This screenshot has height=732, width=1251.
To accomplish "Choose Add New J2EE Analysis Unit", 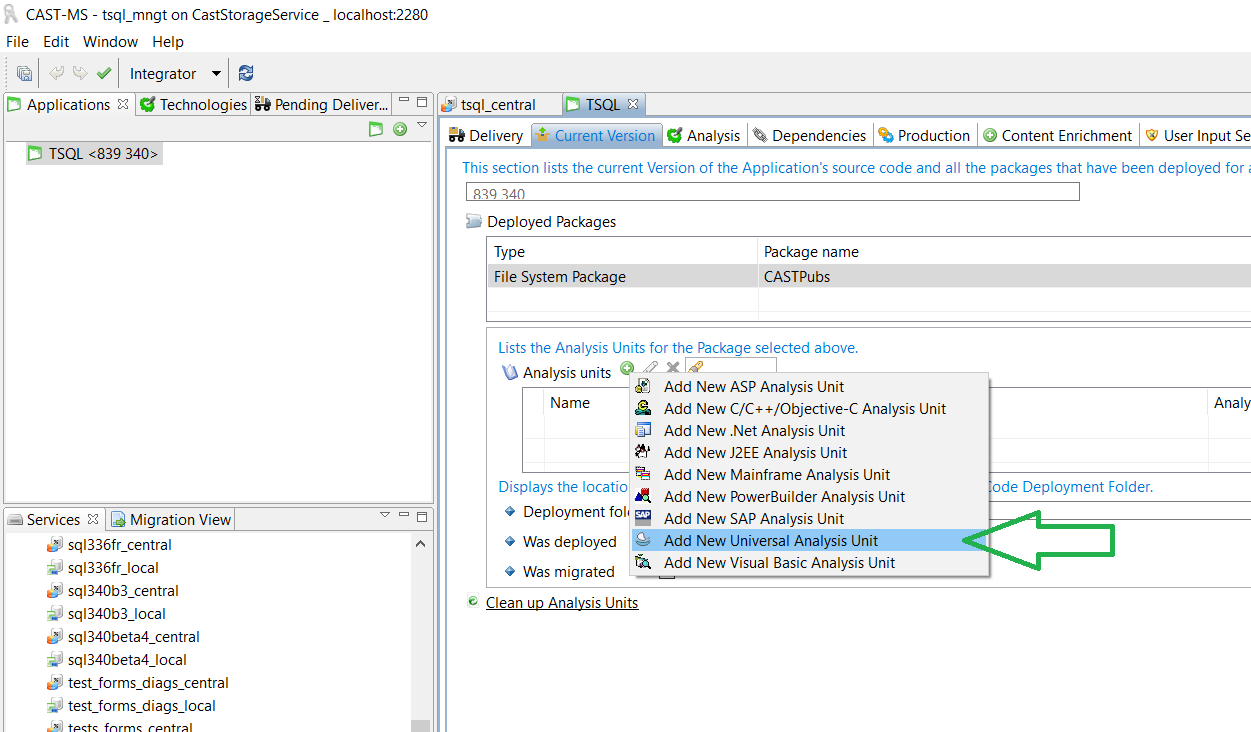I will point(755,453).
